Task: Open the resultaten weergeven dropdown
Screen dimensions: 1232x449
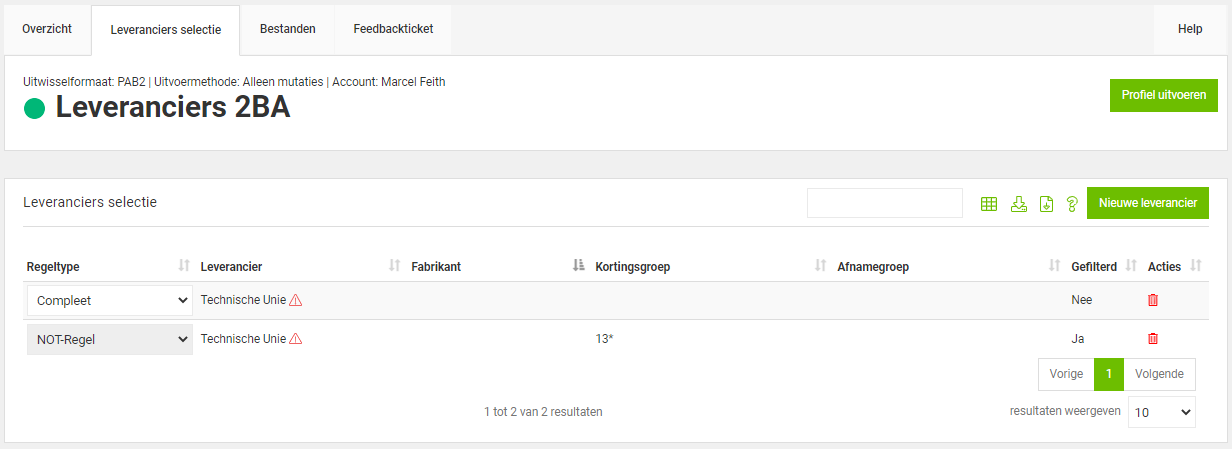Action: point(1161,411)
